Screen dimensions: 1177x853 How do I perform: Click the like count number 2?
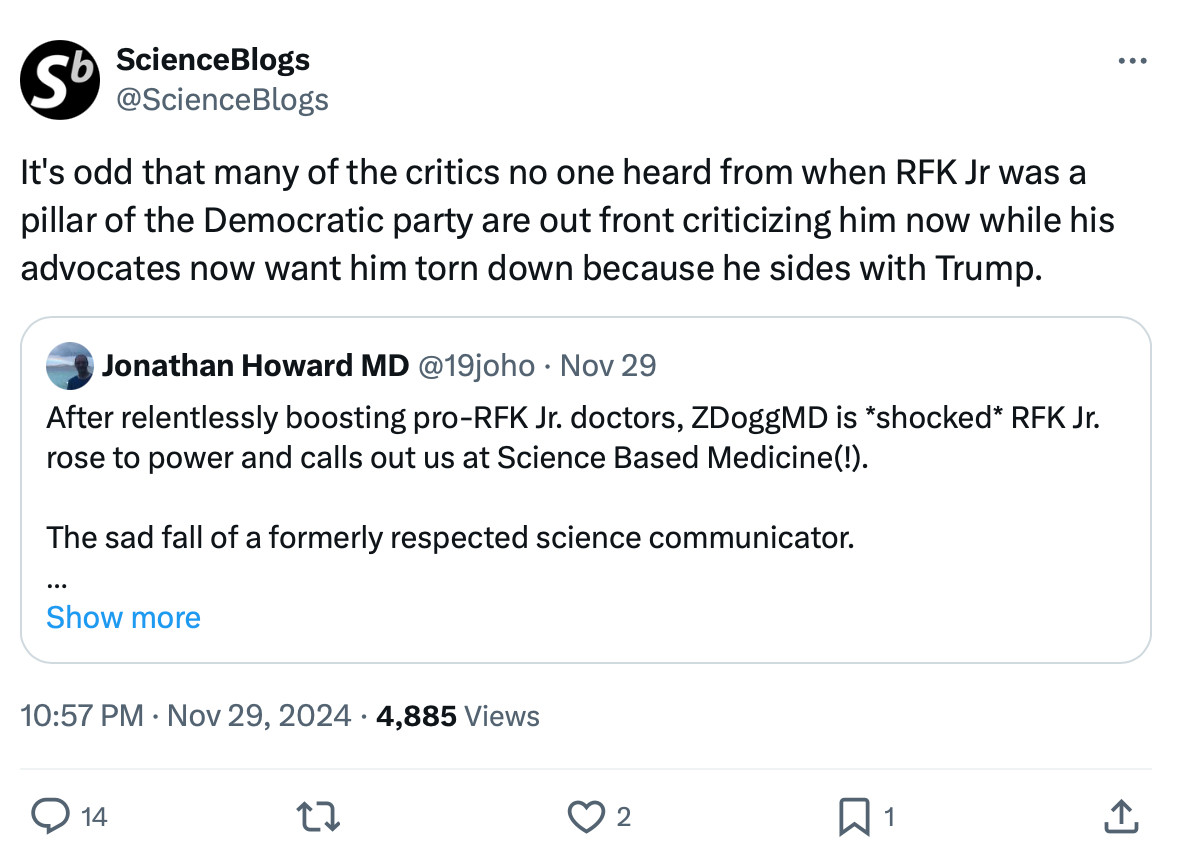coord(623,817)
